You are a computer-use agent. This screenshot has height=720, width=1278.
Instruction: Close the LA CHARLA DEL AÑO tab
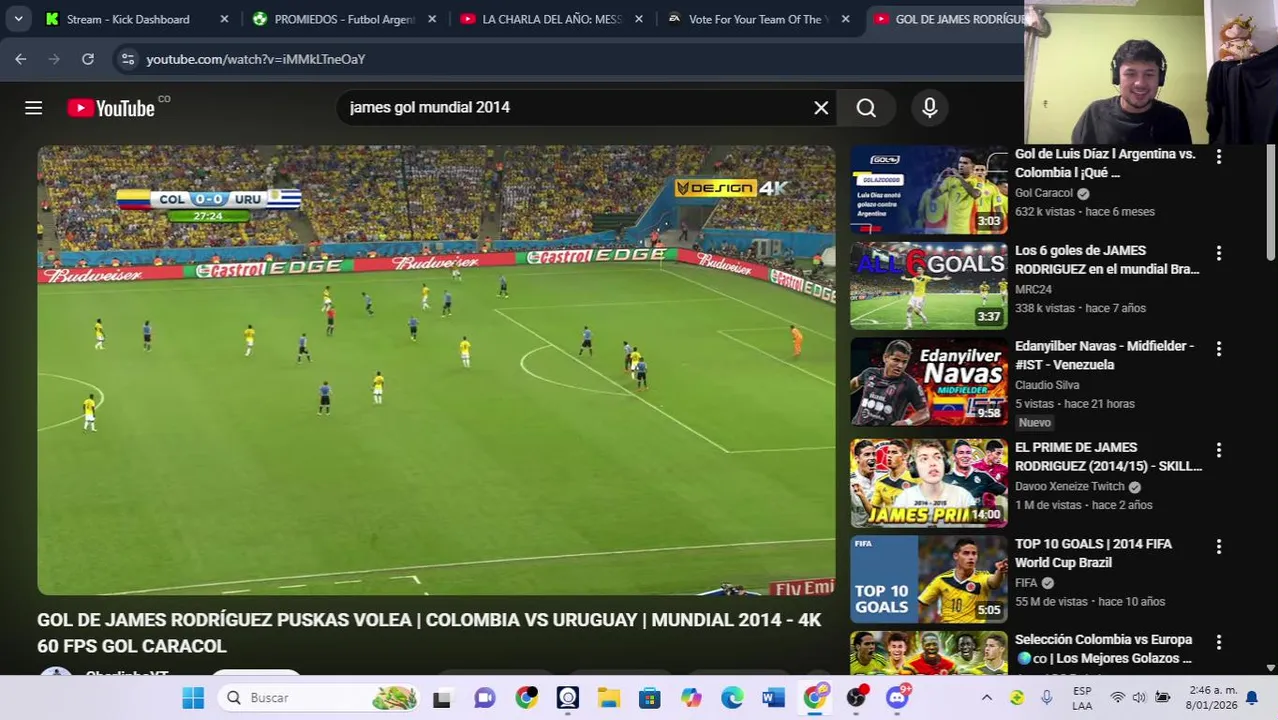pos(639,19)
